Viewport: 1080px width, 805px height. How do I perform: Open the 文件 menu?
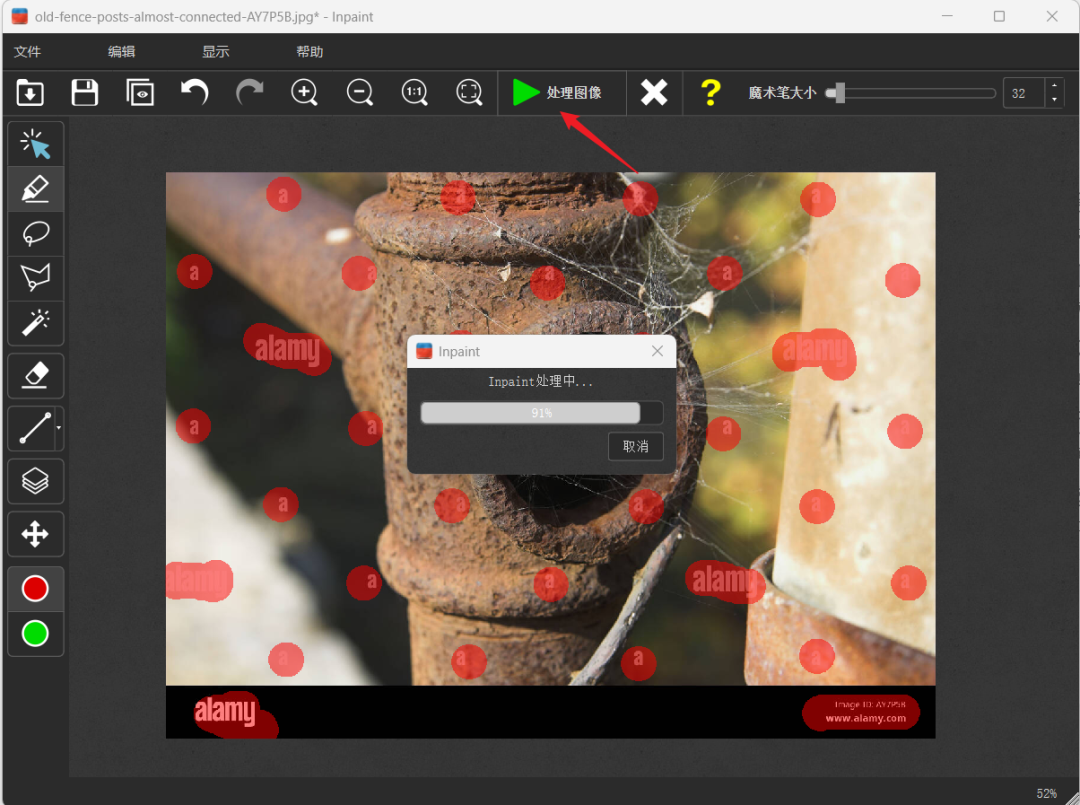[x=28, y=52]
